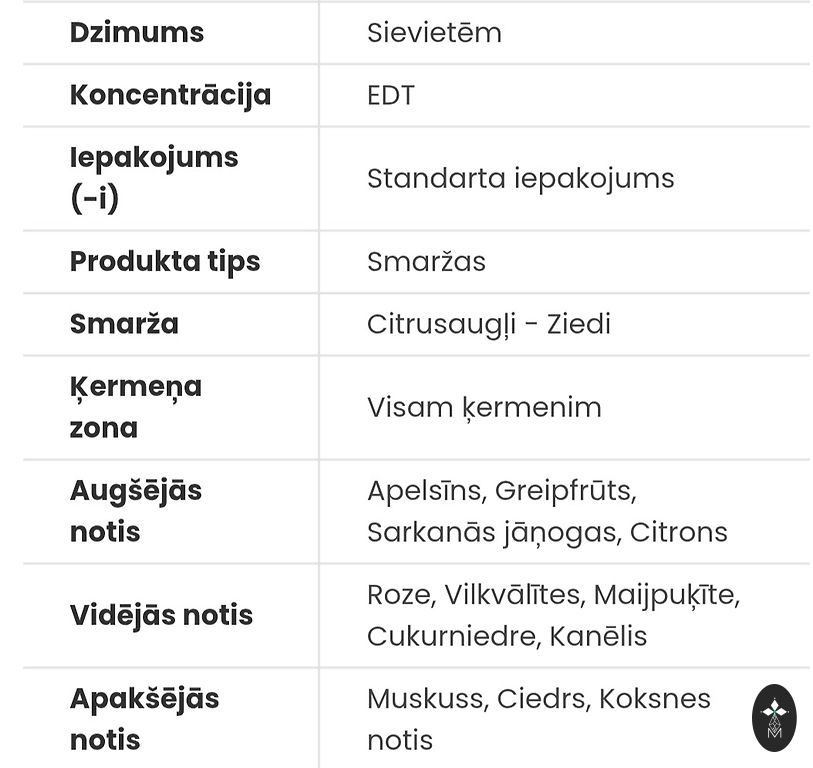
Task: Click the Standarta iepakojums value
Action: pos(520,178)
